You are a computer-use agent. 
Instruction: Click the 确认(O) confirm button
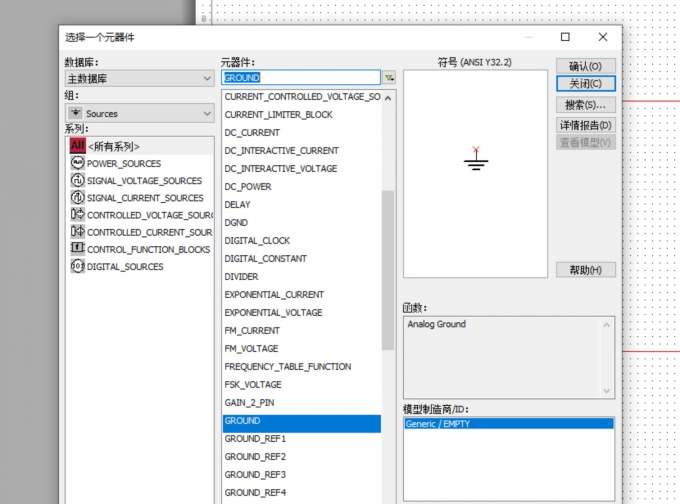click(585, 66)
